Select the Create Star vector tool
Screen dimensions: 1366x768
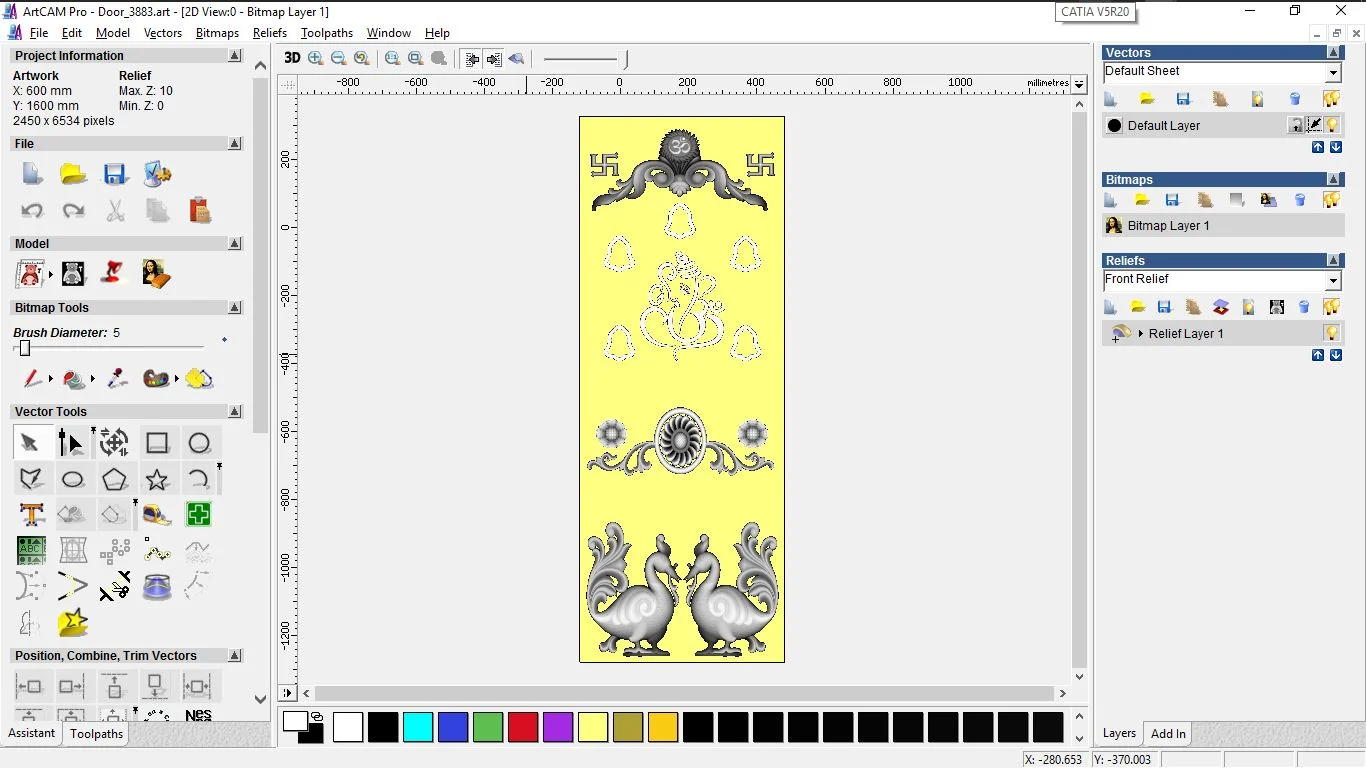[x=156, y=479]
